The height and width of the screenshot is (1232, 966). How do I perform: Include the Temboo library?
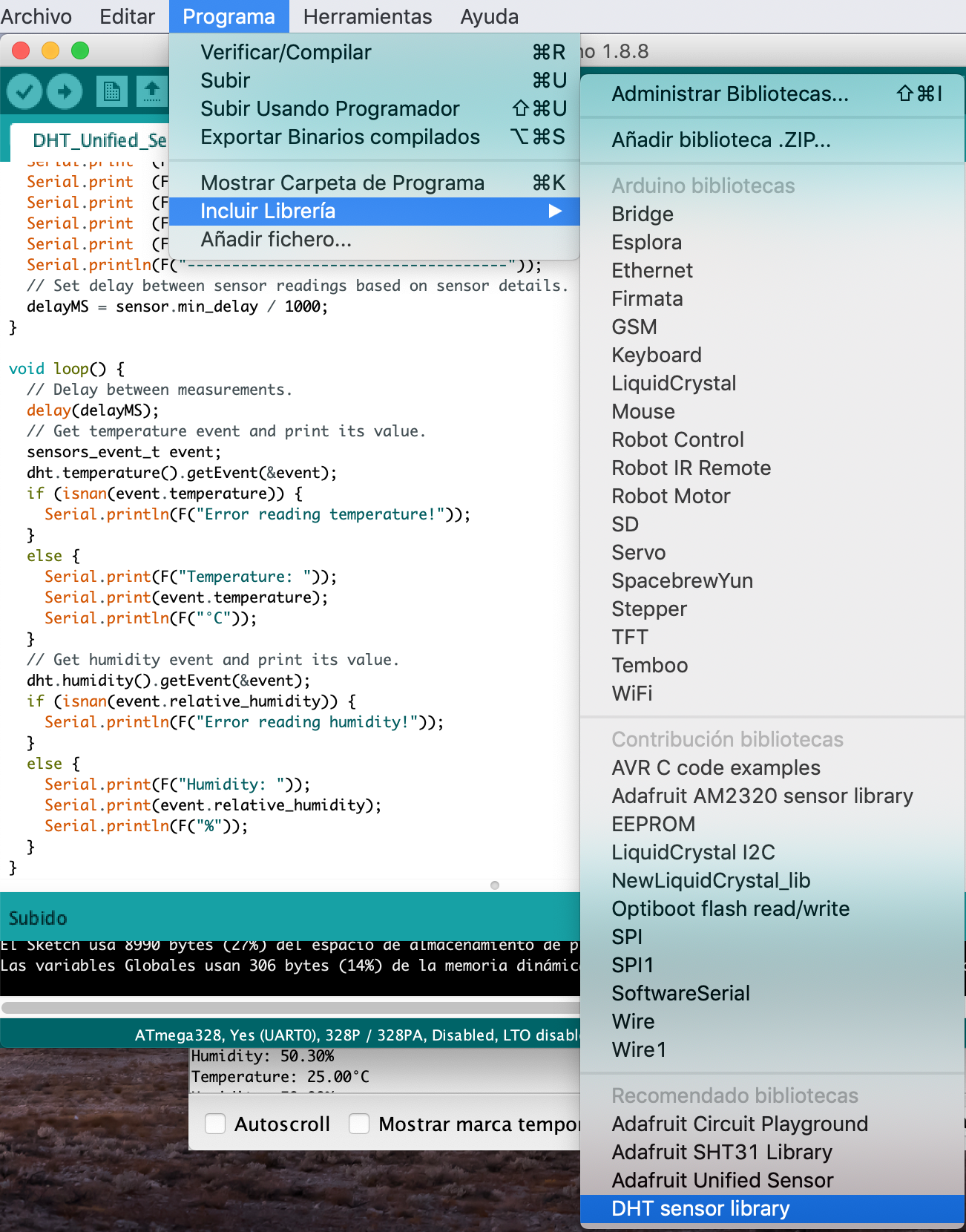click(x=773, y=666)
